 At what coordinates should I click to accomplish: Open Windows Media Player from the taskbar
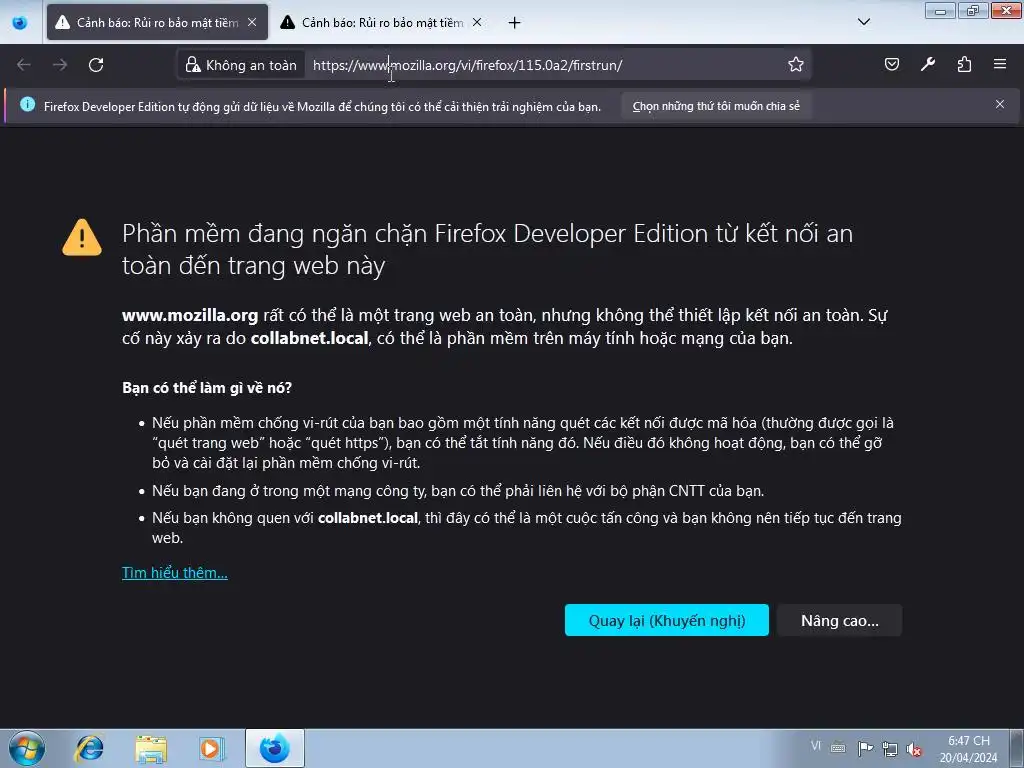click(212, 748)
